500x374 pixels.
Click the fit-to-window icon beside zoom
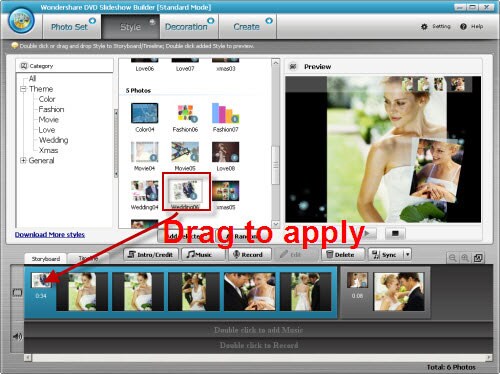[478, 258]
